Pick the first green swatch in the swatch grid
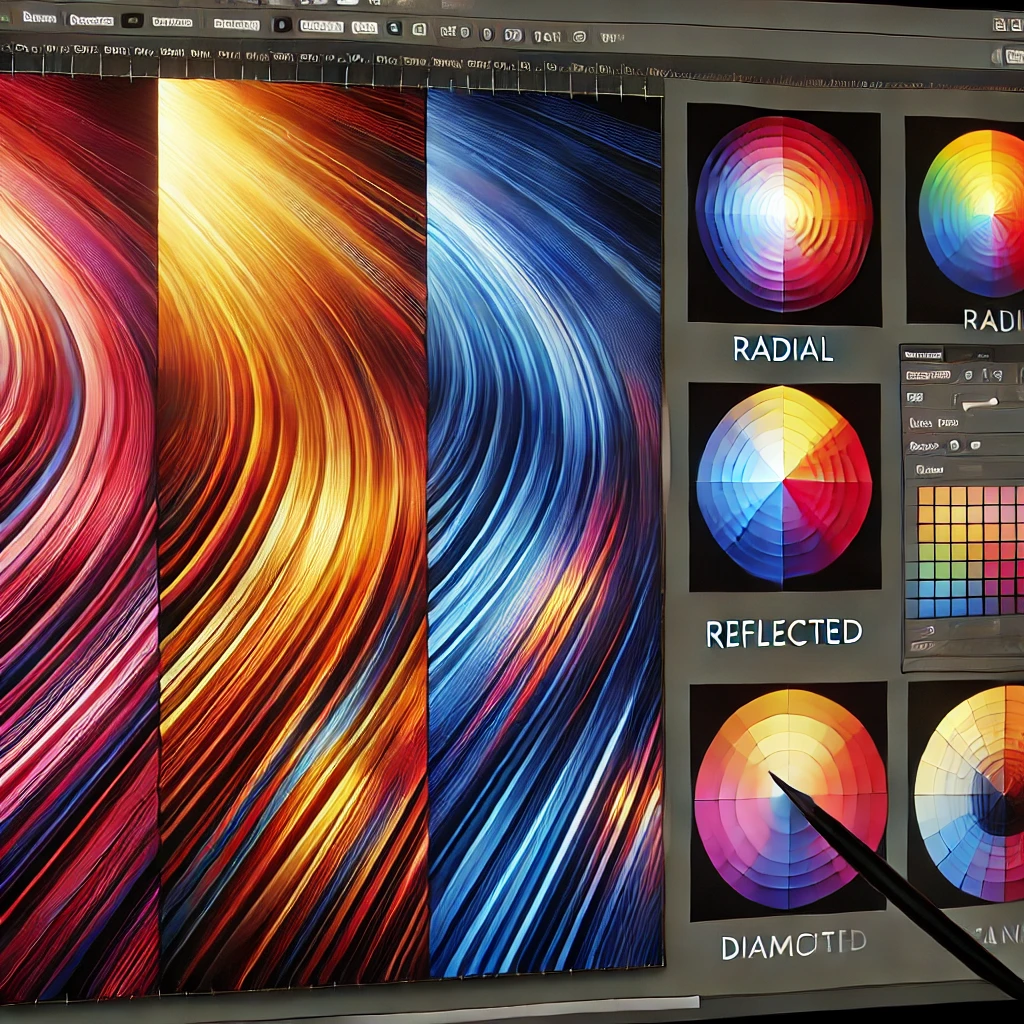 (926, 552)
